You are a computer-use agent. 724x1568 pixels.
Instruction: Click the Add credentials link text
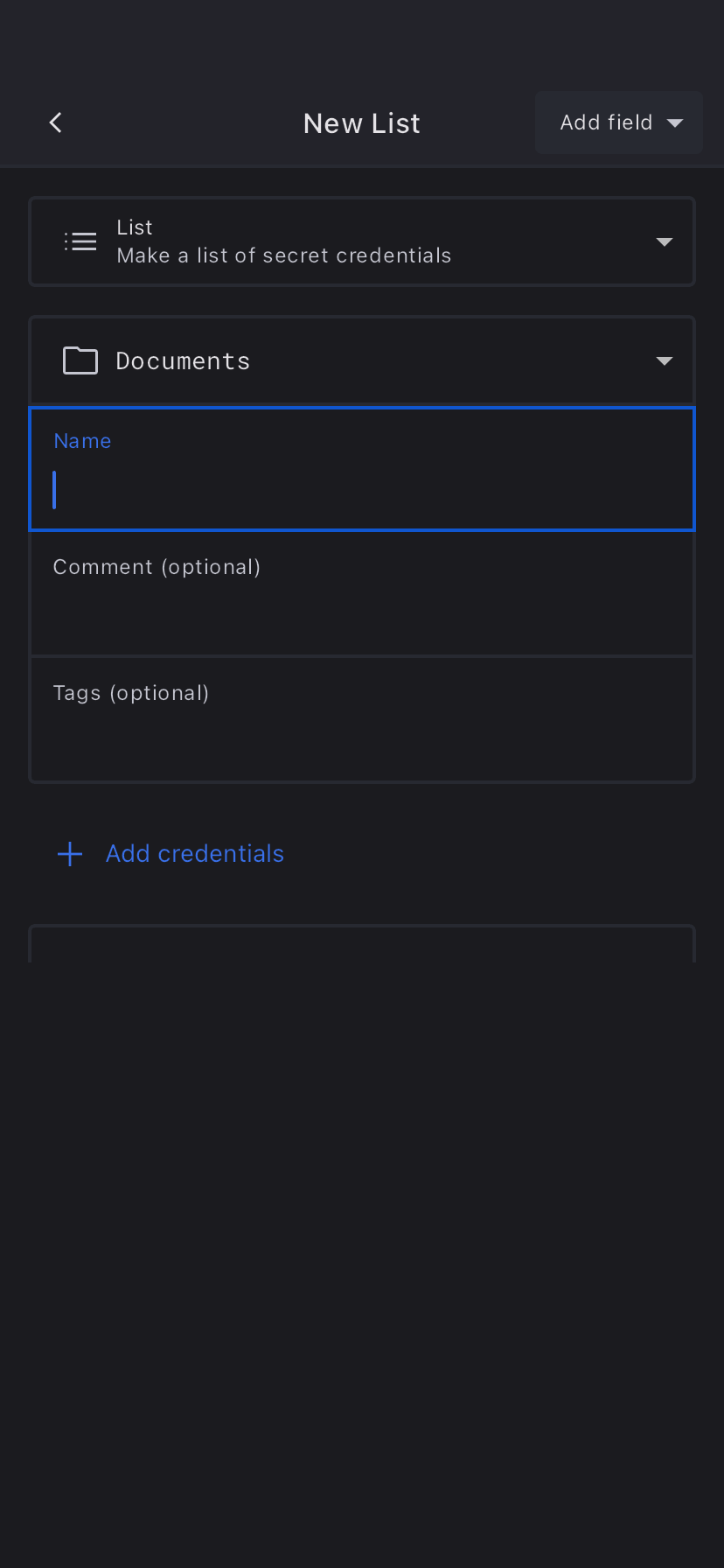coord(195,854)
